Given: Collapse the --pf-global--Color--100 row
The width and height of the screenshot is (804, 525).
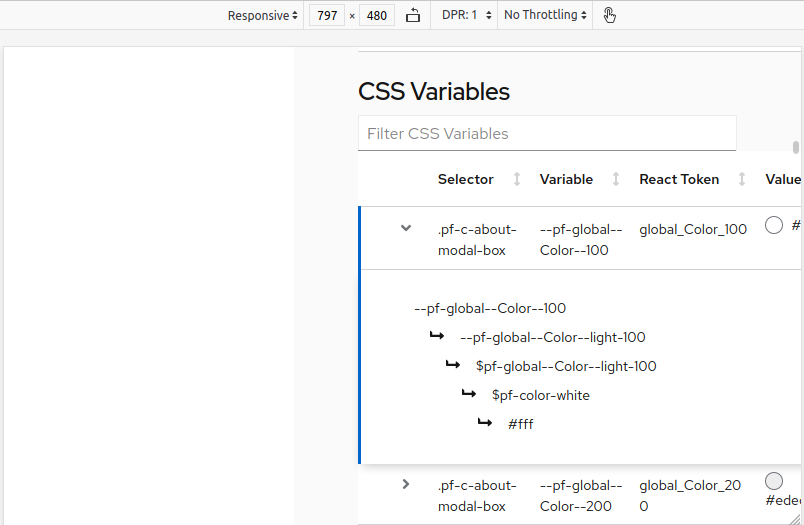Looking at the screenshot, I should click(406, 228).
